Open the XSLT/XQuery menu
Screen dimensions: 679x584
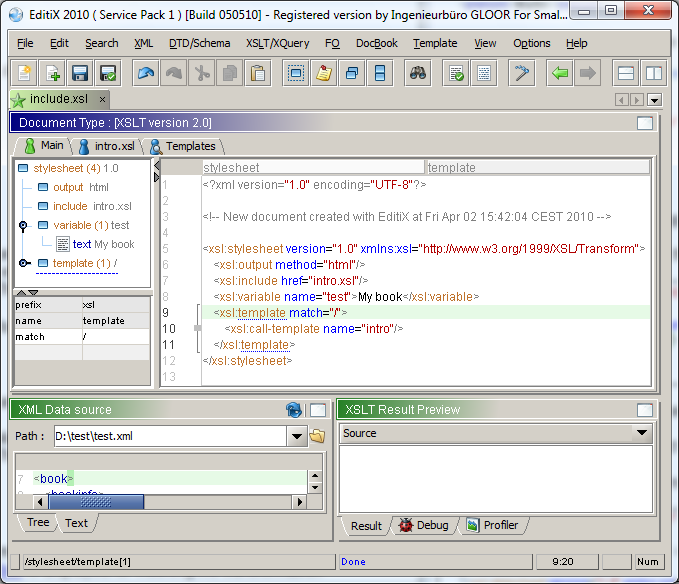pyautogui.click(x=276, y=43)
